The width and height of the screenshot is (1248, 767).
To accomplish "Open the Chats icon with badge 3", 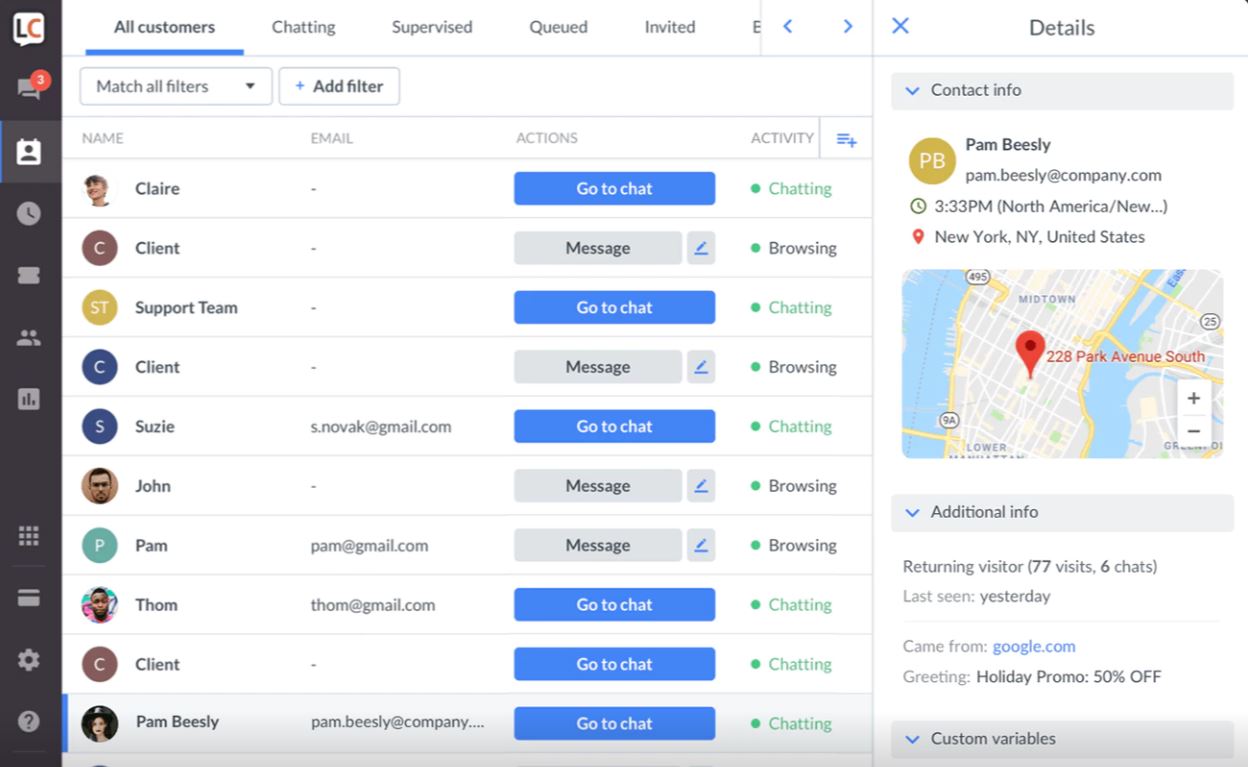I will pyautogui.click(x=30, y=87).
